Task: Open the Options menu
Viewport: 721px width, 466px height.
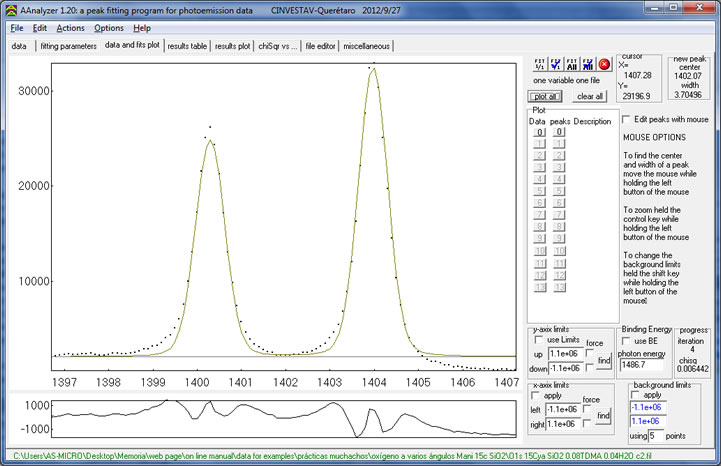Action: [x=109, y=28]
